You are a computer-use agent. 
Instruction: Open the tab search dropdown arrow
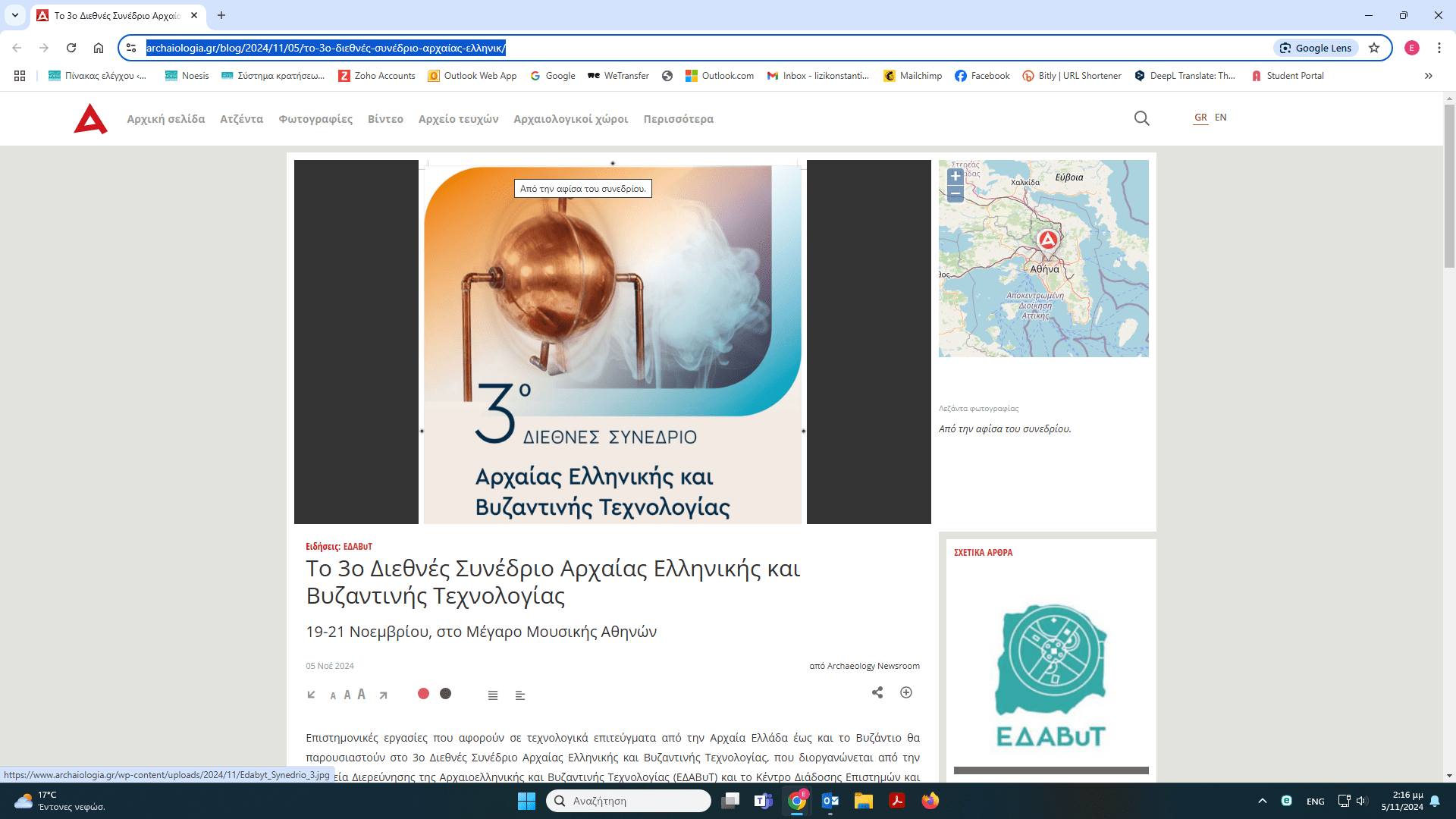click(x=15, y=15)
